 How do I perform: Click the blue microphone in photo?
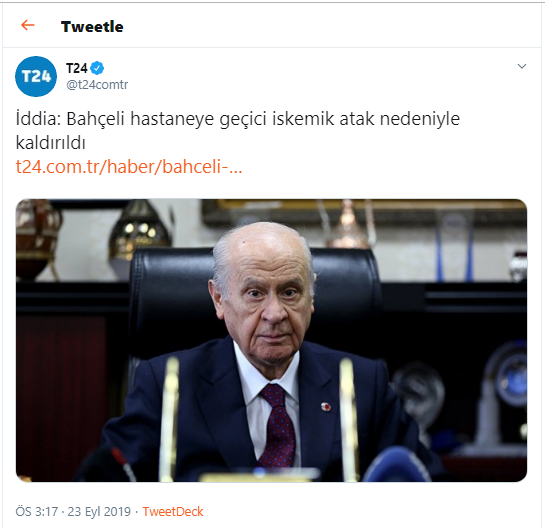click(396, 465)
